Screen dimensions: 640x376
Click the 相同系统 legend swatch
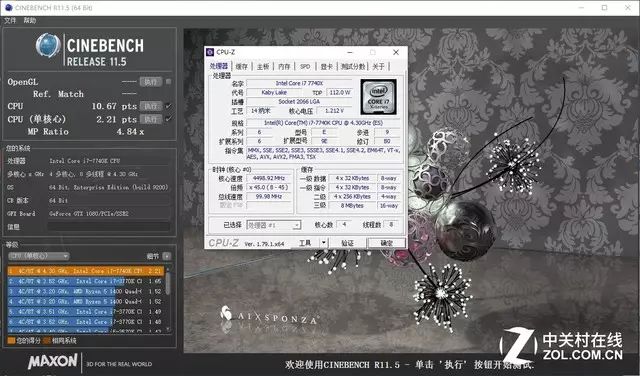47,340
